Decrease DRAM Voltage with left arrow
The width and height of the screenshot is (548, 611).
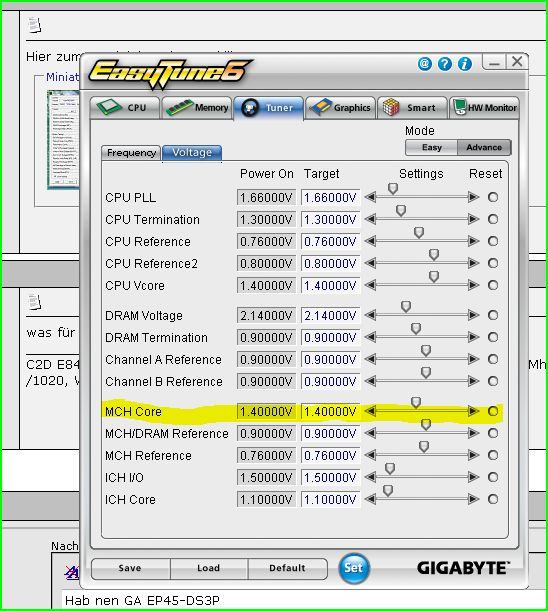(370, 315)
